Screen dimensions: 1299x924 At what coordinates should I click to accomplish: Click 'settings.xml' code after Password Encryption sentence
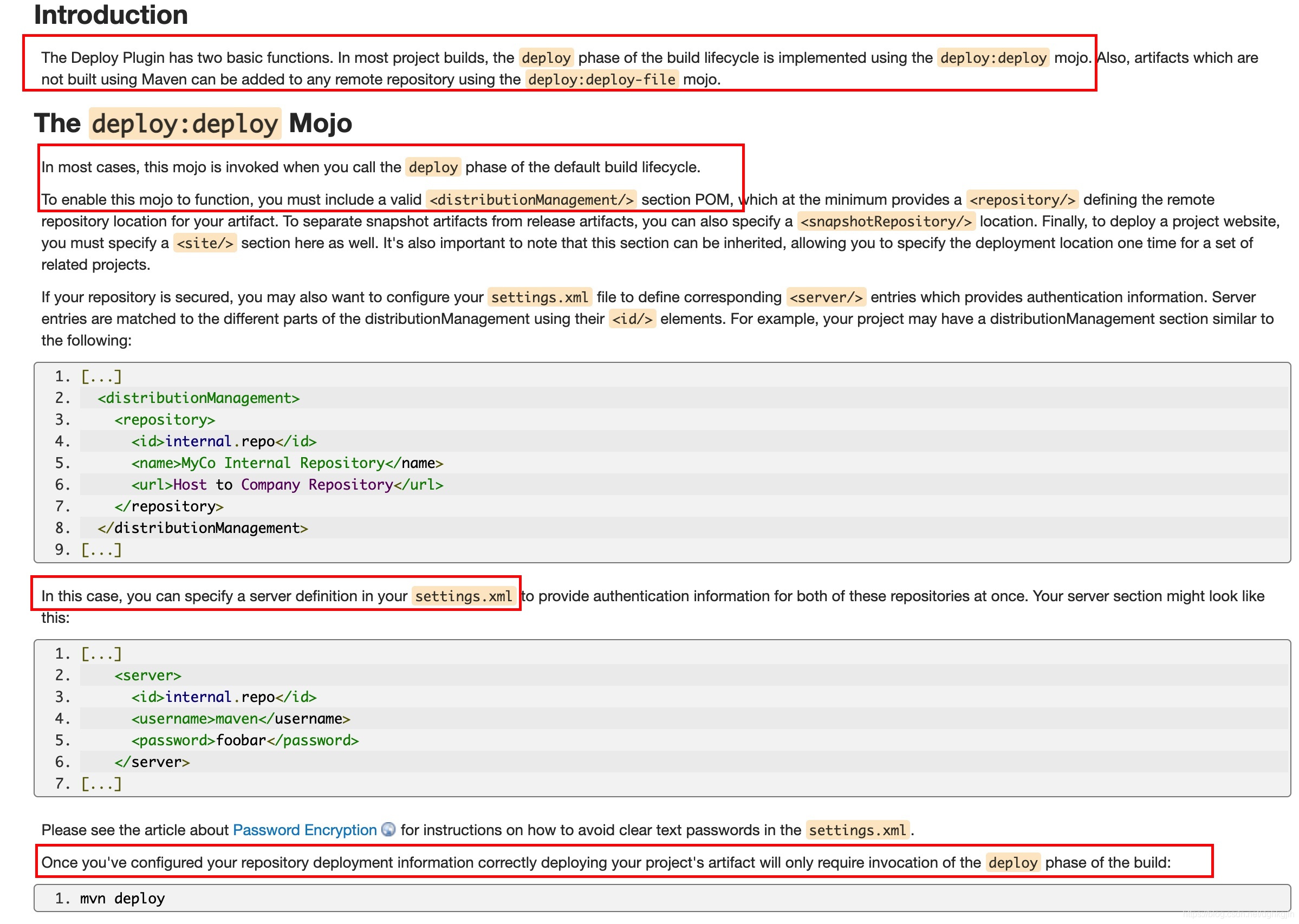click(858, 830)
